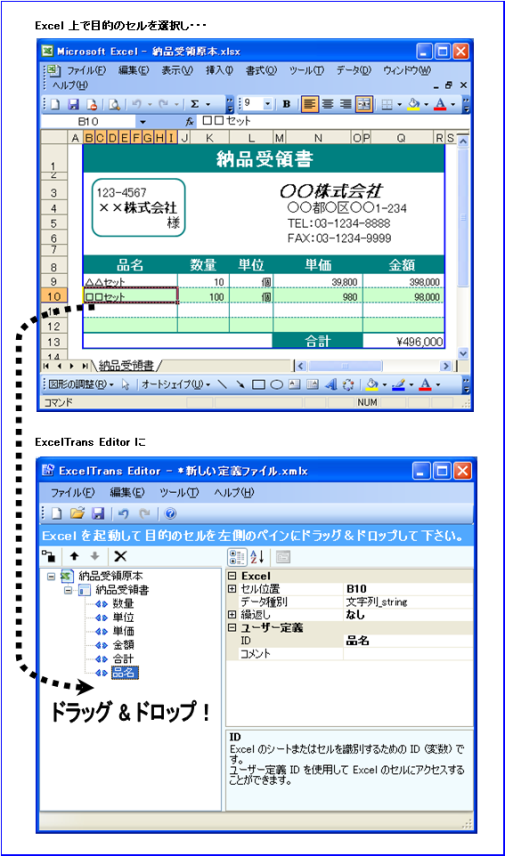505x856 pixels.
Task: Toggle the categorized property view button
Action: 237,557
